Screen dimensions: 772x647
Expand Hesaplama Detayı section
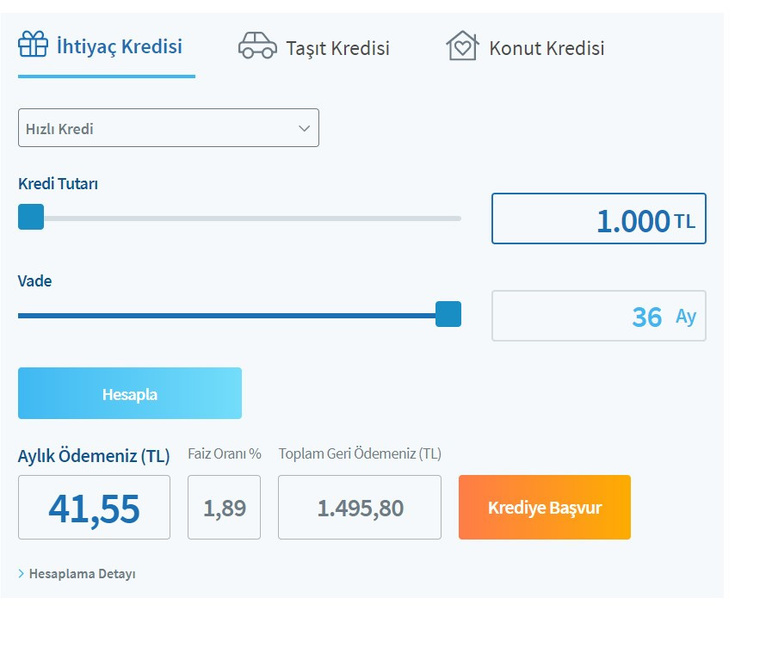(77, 574)
